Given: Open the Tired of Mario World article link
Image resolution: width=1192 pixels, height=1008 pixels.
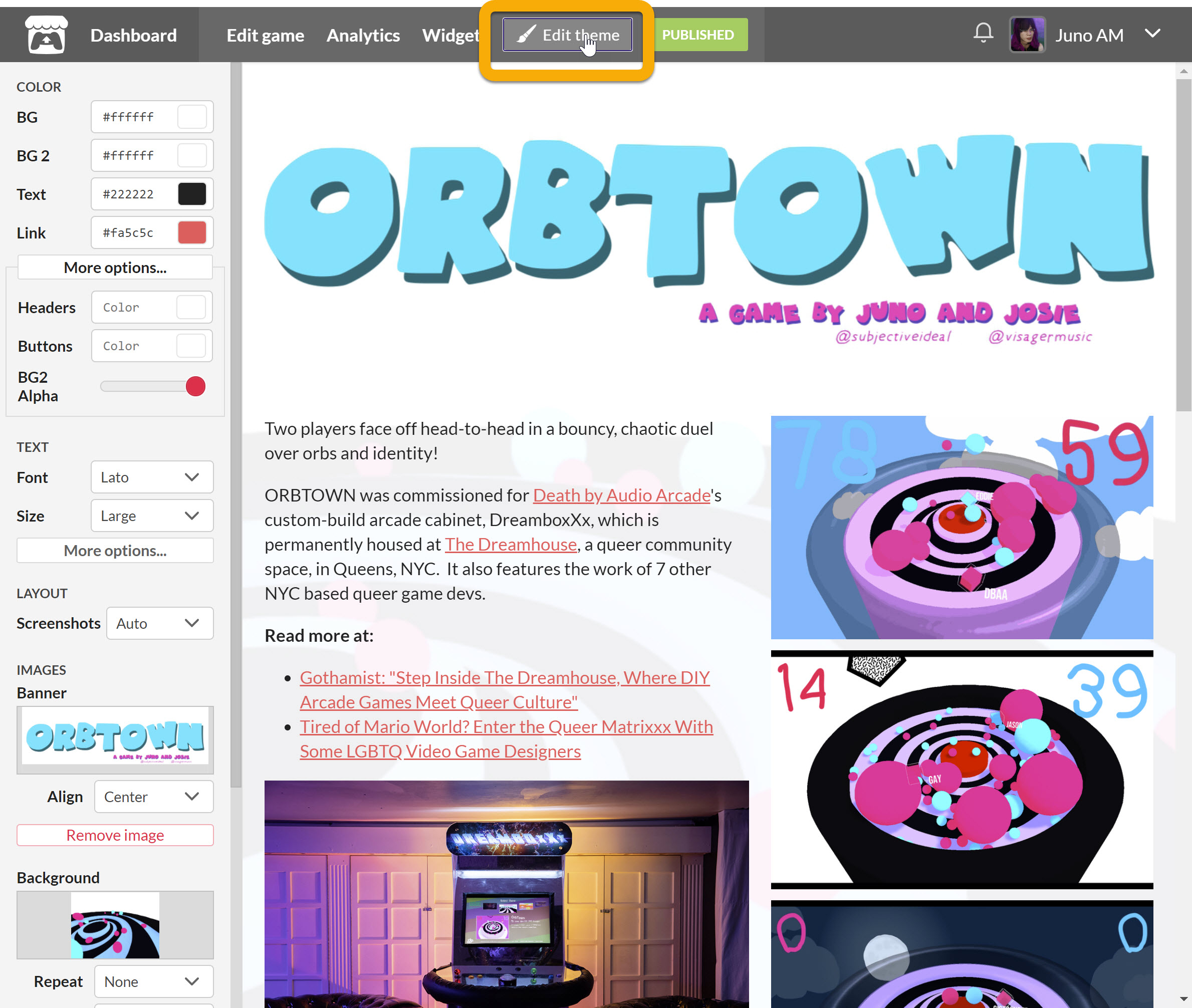Looking at the screenshot, I should tap(506, 739).
